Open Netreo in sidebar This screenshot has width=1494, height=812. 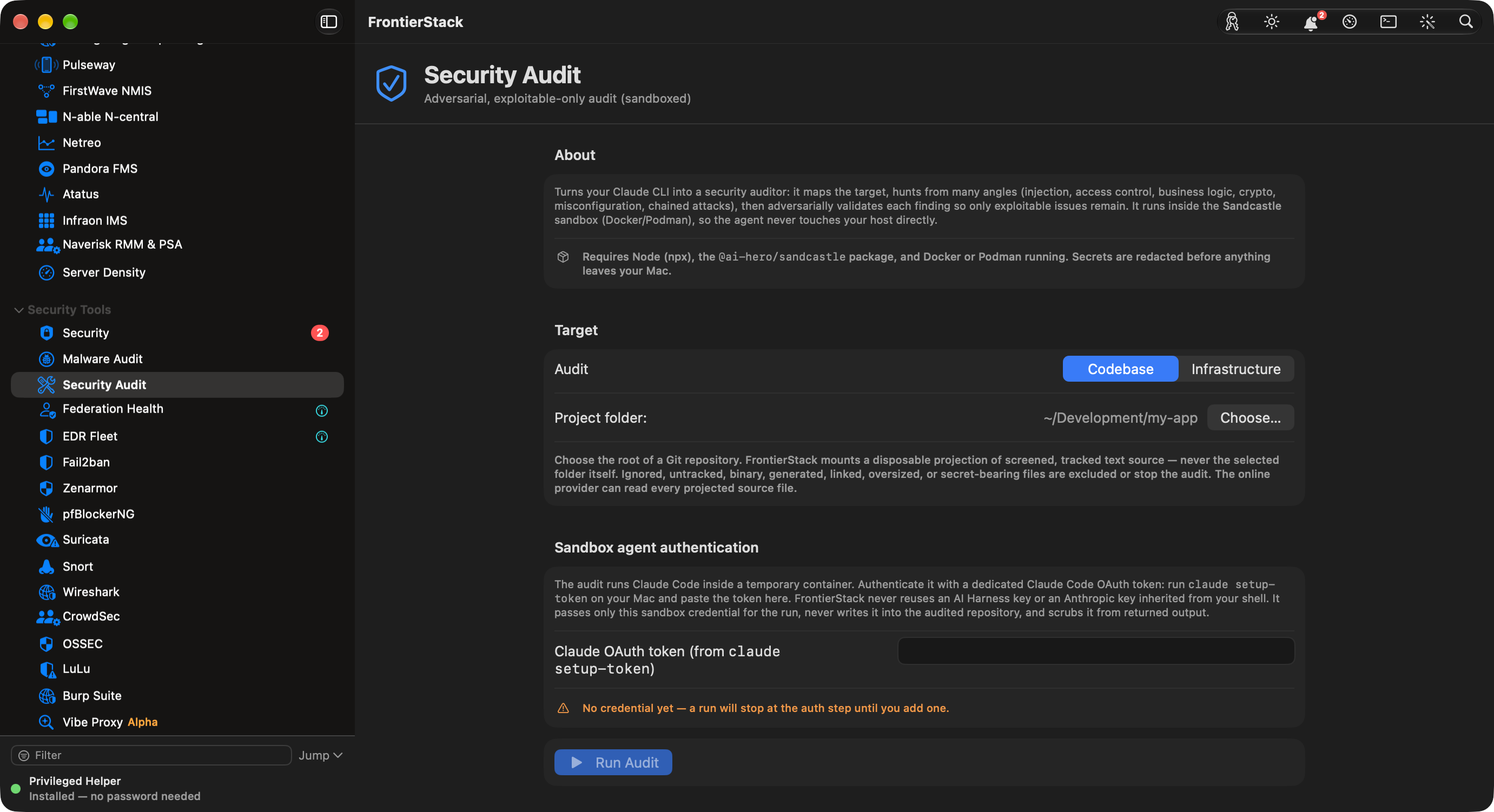point(177,143)
